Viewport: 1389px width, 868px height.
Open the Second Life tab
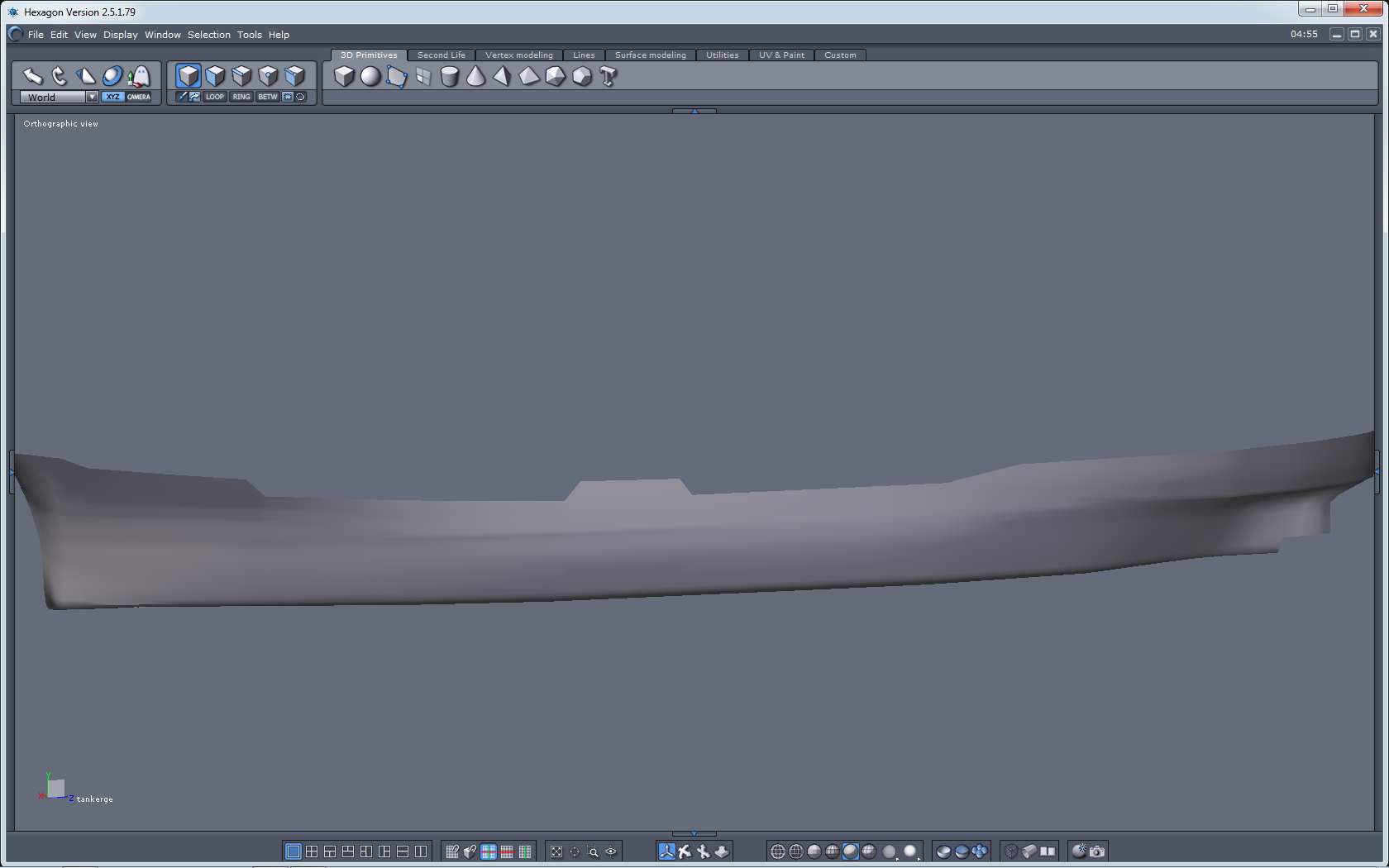[442, 55]
